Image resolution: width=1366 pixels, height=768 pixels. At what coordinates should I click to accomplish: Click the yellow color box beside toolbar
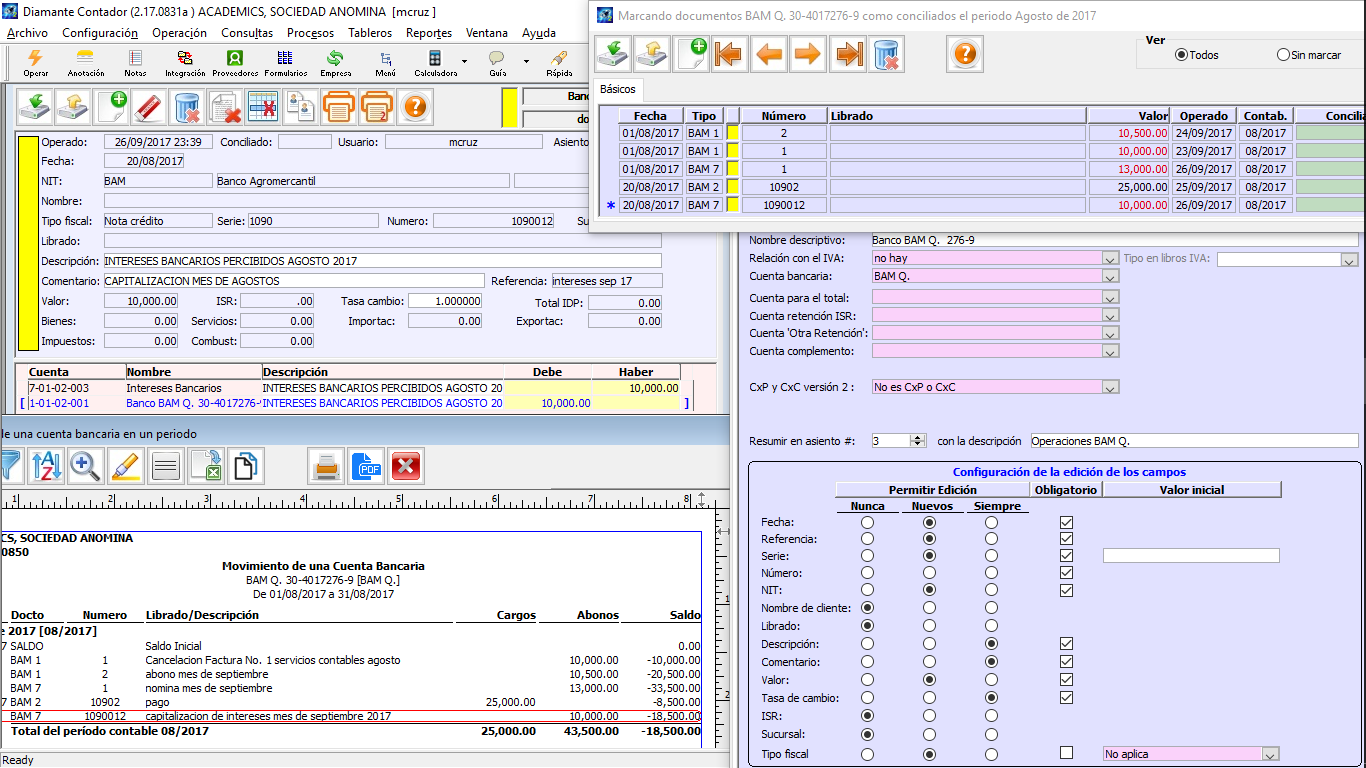tap(509, 106)
